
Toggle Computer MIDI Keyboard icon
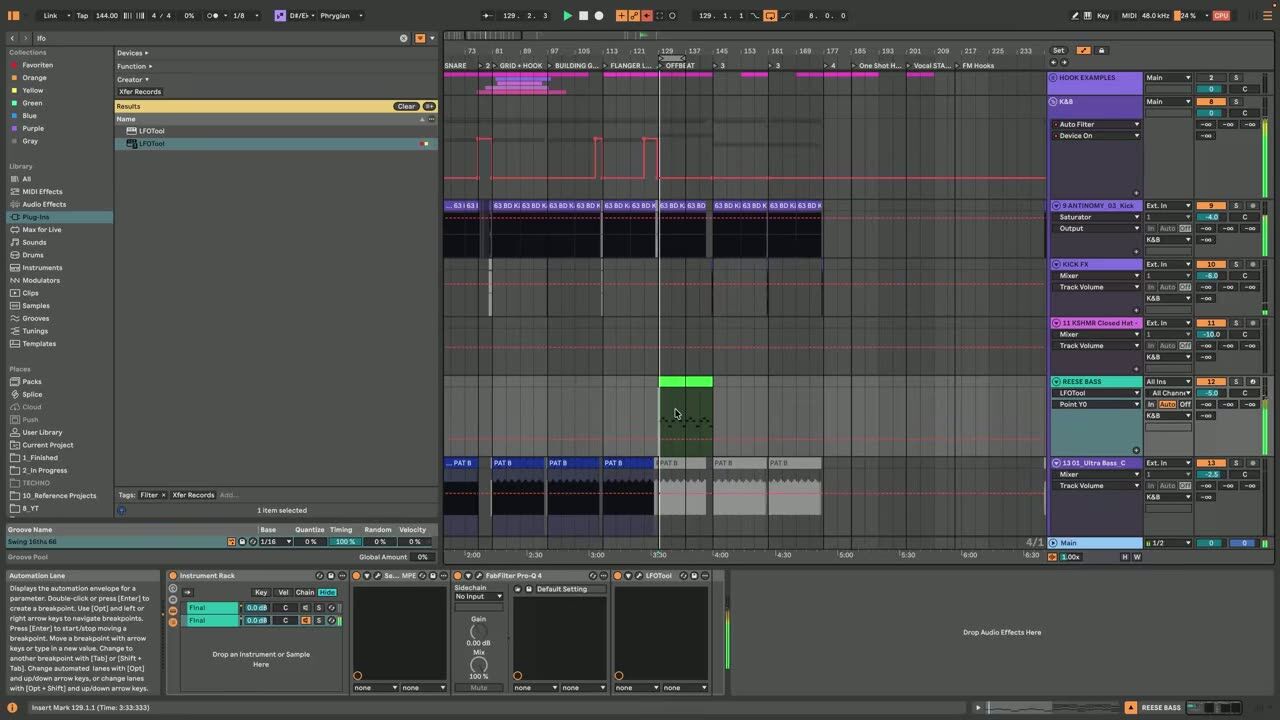1090,15
